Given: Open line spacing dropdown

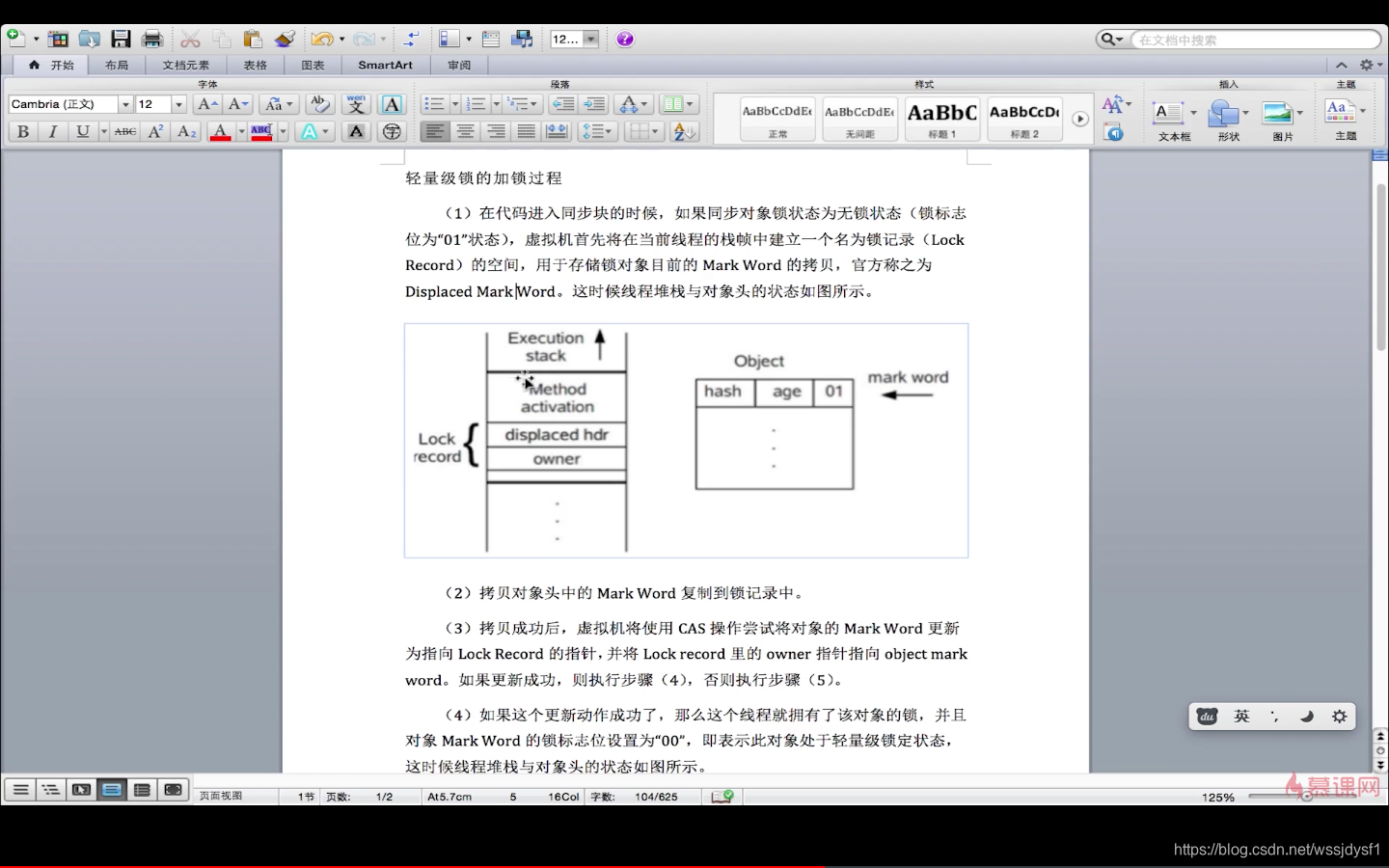Looking at the screenshot, I should (597, 131).
